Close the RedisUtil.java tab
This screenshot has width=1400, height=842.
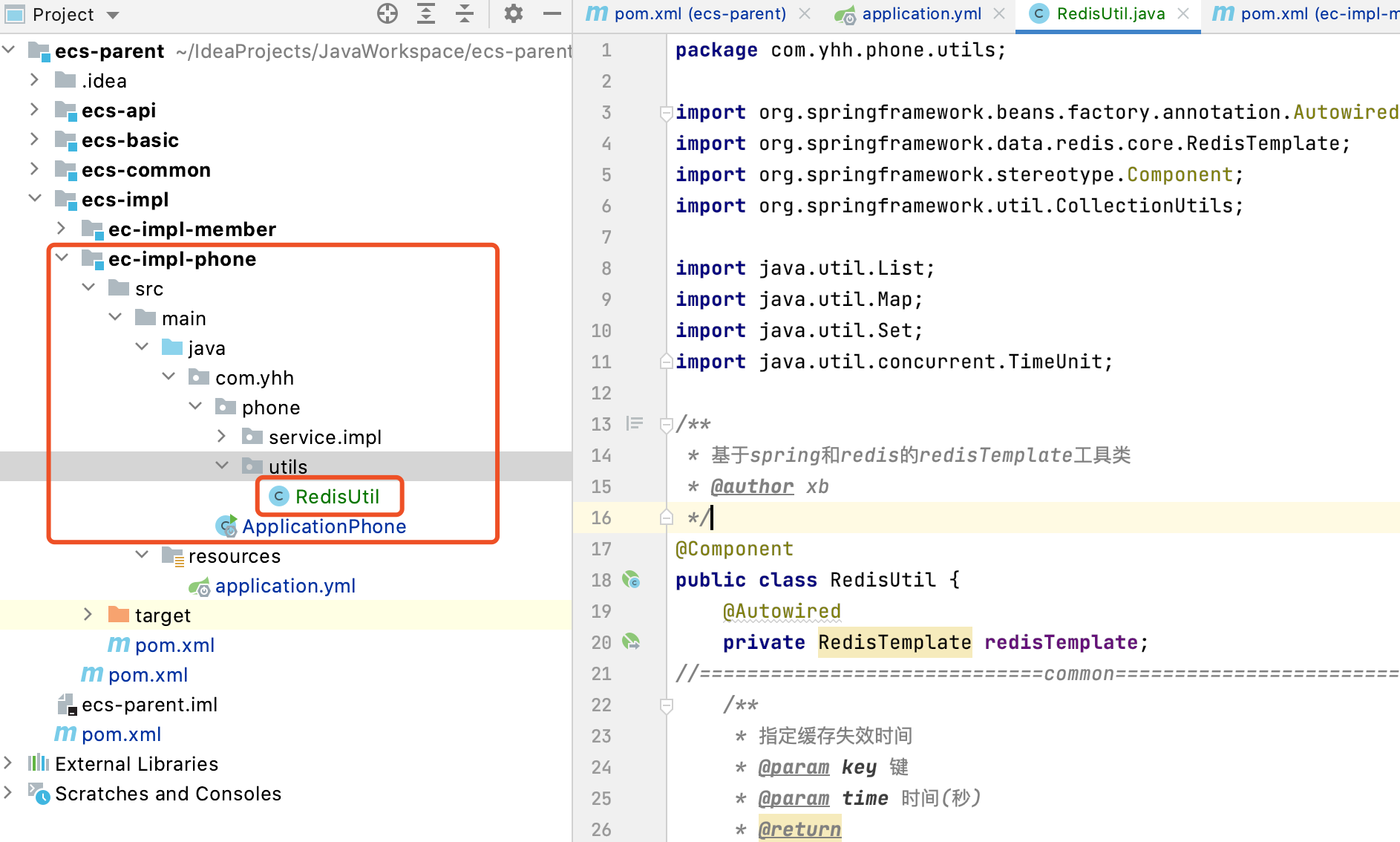click(1183, 13)
